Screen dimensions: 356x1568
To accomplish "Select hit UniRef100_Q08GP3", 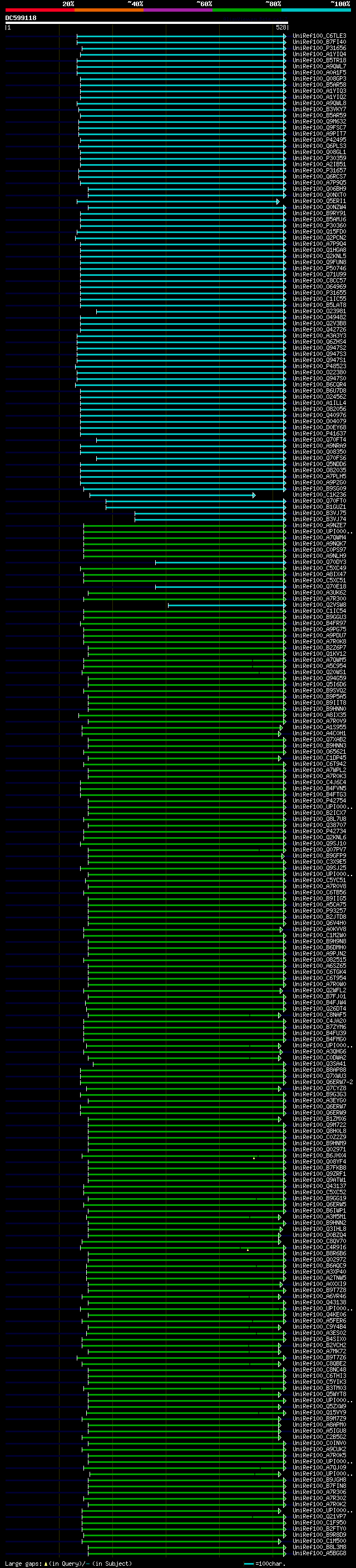I will point(319,78).
